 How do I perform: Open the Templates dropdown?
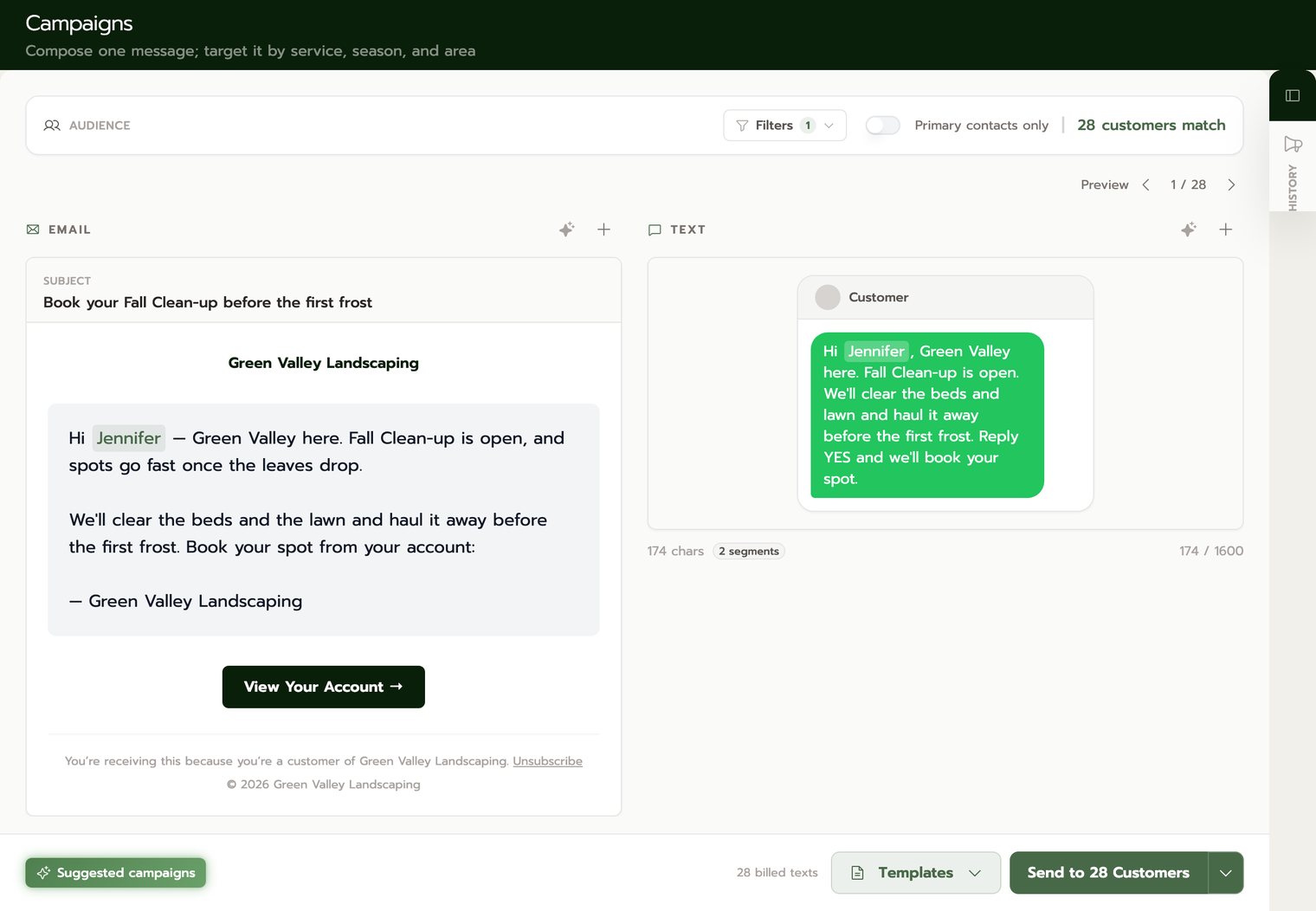pos(916,873)
